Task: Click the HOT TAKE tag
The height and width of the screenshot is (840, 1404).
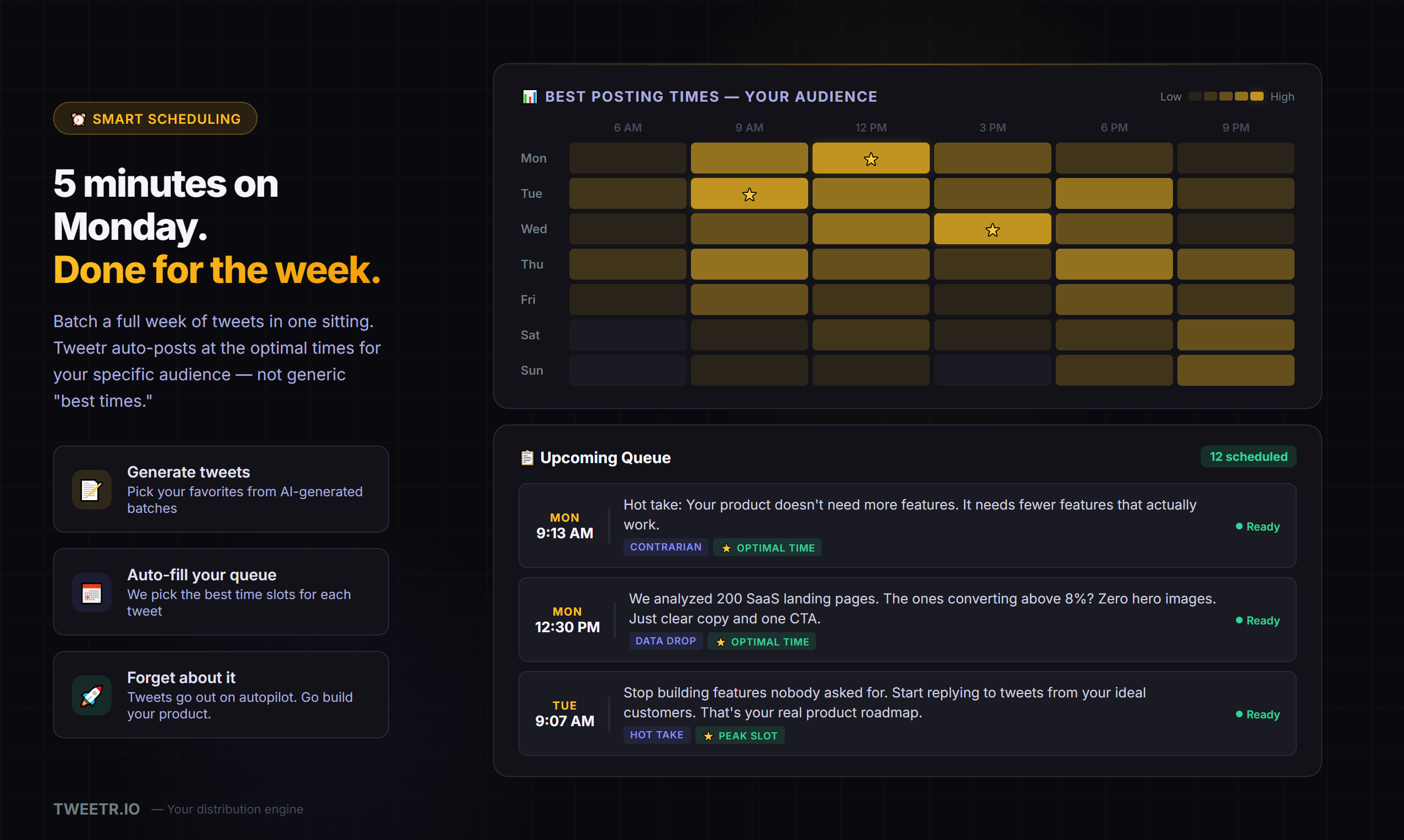Action: pos(656,736)
